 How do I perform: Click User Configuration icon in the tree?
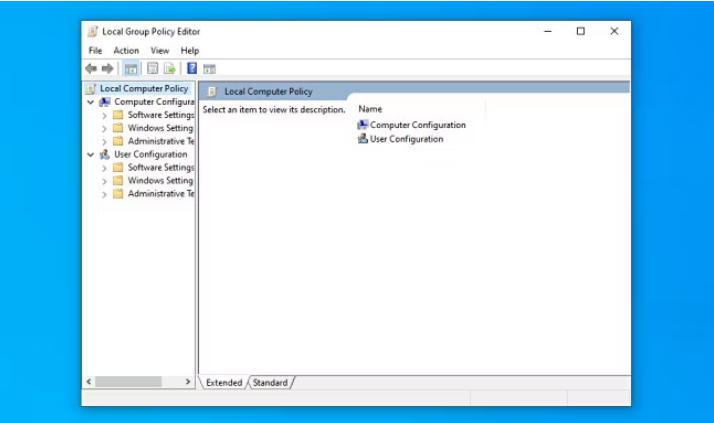tap(105, 154)
